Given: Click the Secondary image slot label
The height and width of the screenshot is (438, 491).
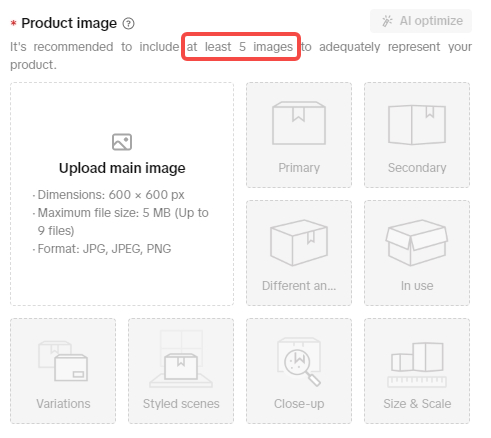Looking at the screenshot, I should 417,168.
